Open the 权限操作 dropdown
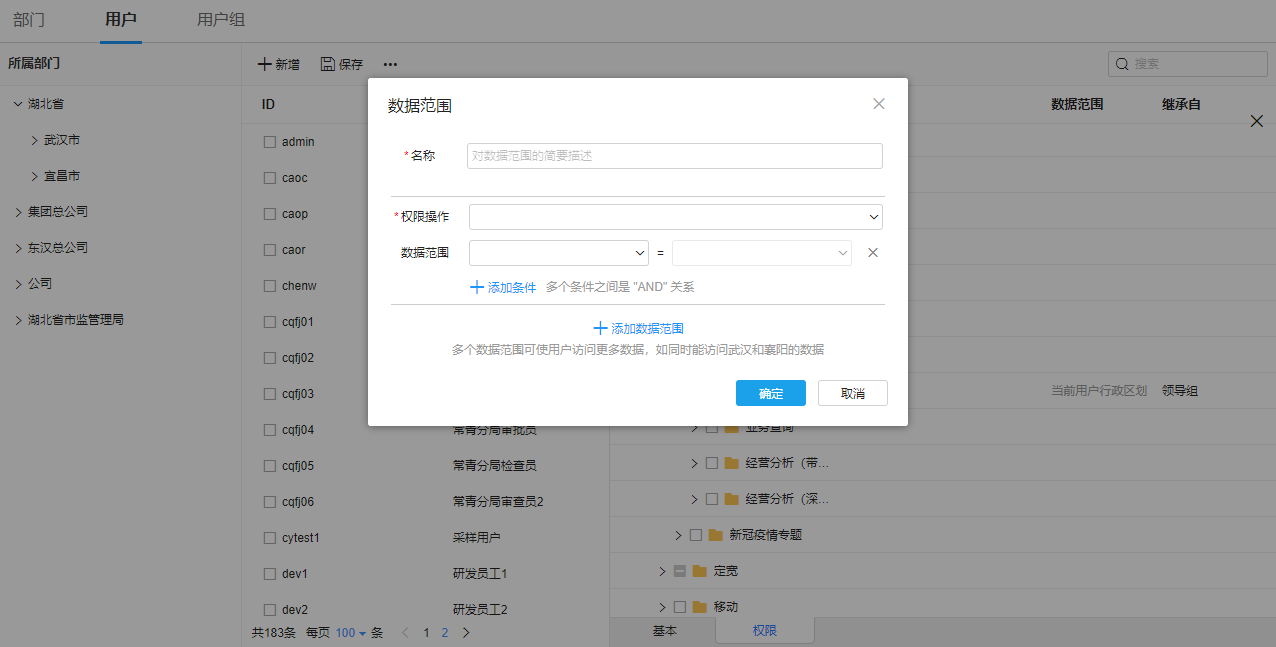This screenshot has height=647, width=1276. point(676,217)
